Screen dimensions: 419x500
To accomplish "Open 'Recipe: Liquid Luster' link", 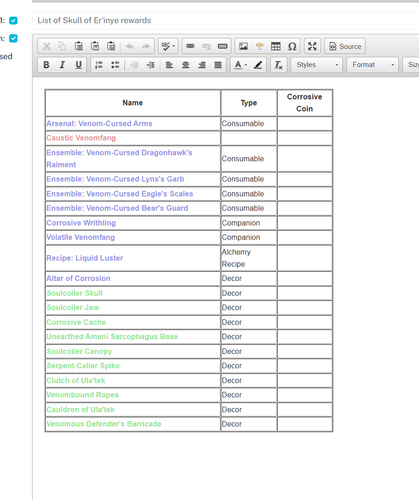I will point(85,258).
